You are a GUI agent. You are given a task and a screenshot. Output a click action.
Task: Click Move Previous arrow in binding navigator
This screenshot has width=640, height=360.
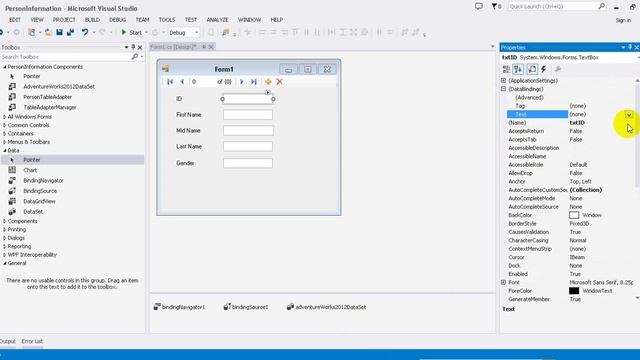[182, 82]
